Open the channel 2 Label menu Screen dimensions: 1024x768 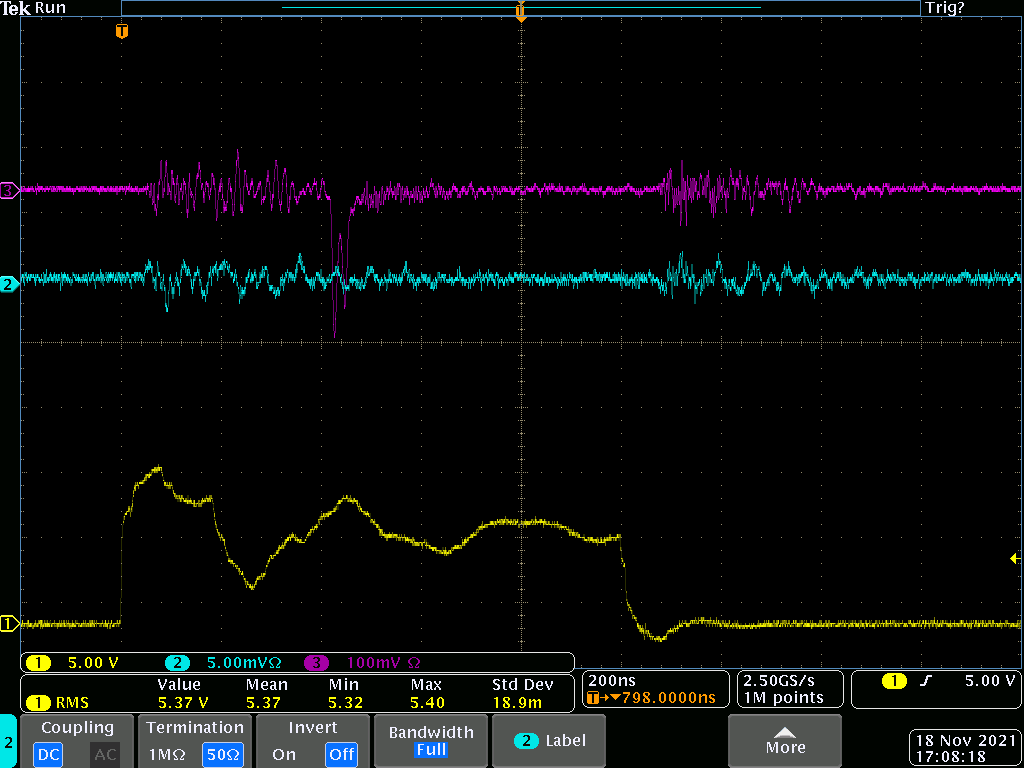coord(550,741)
